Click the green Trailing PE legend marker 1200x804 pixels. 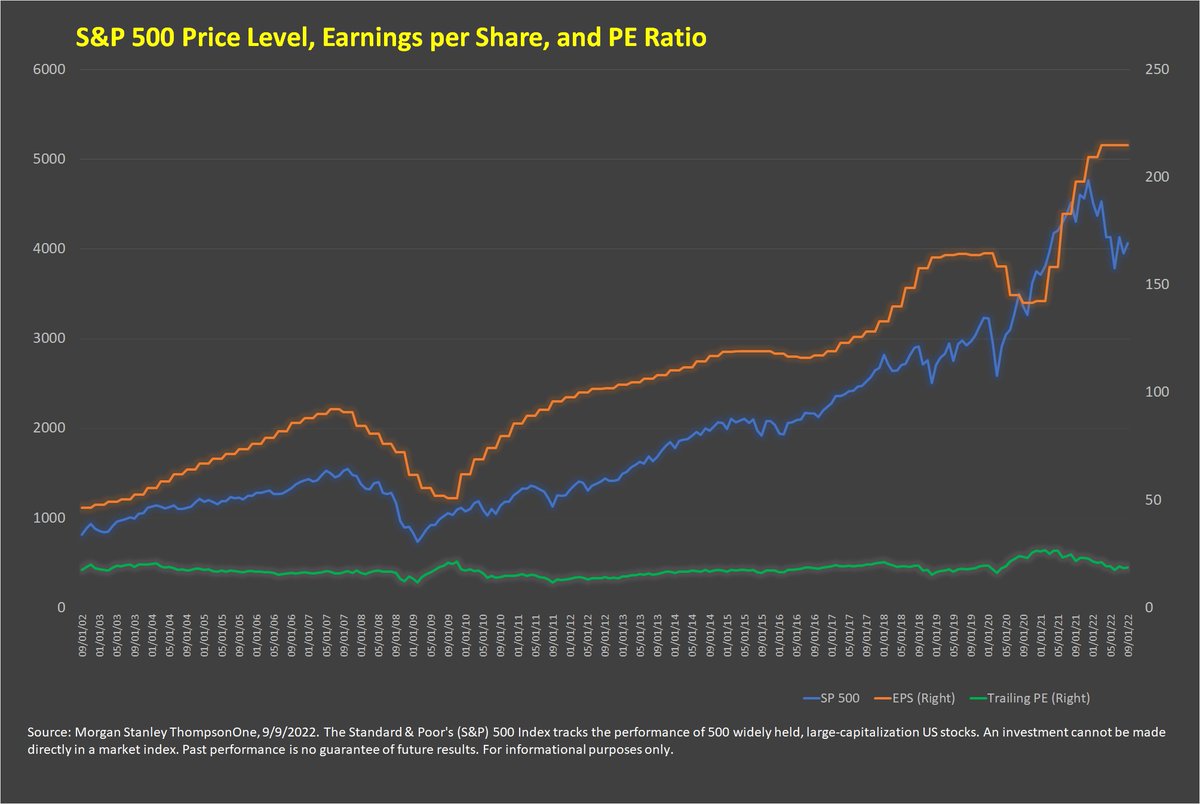point(978,696)
